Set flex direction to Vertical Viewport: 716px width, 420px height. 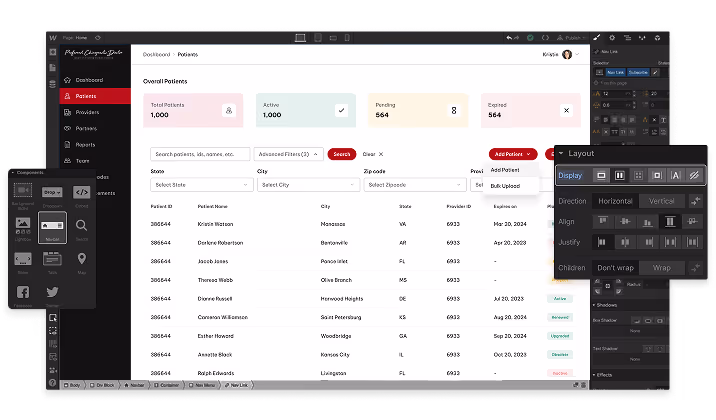coord(662,201)
